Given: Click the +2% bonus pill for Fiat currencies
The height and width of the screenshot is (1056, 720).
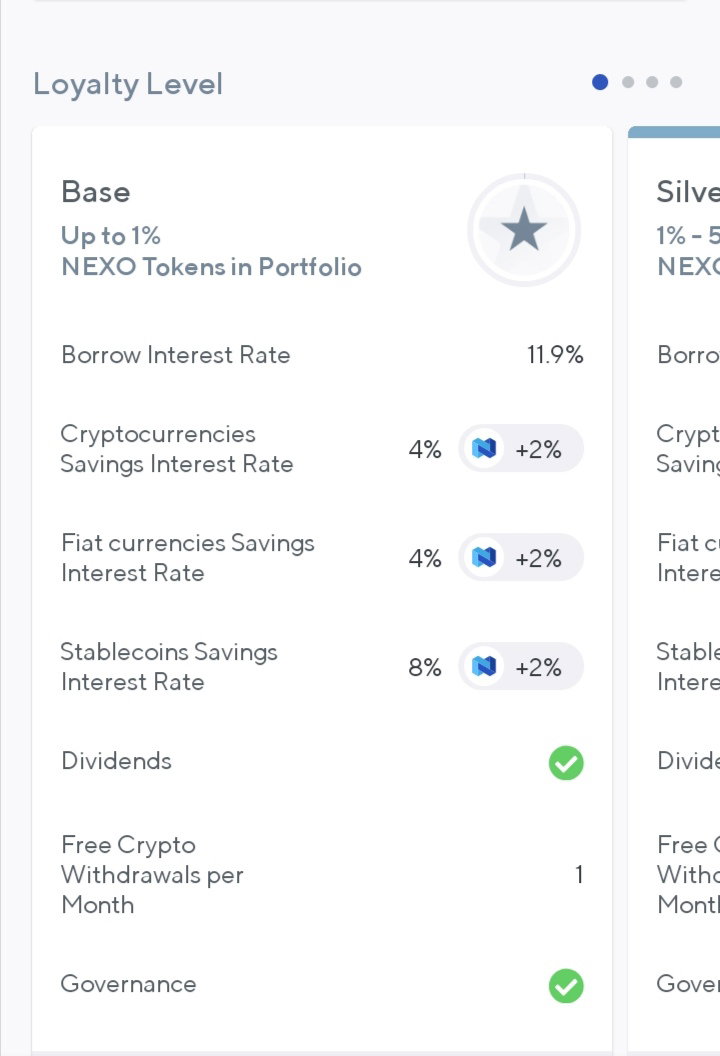Looking at the screenshot, I should point(521,558).
